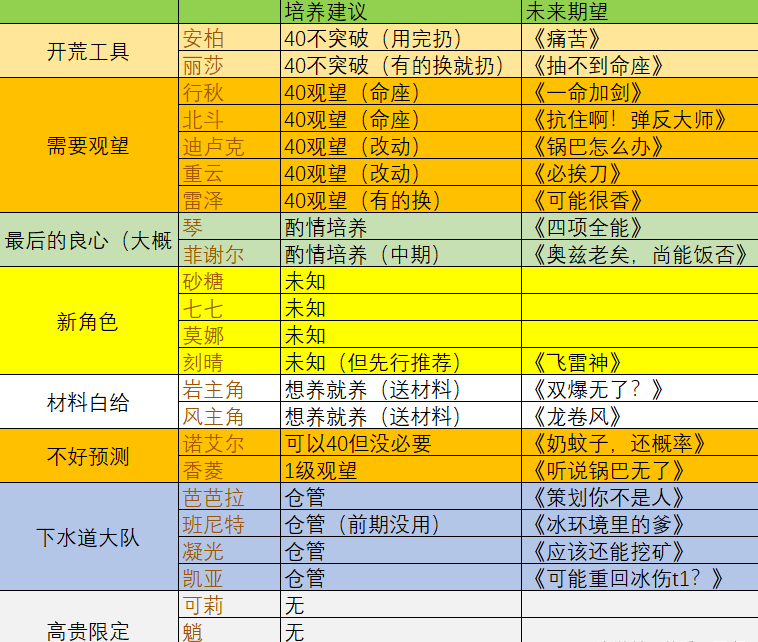This screenshot has height=642, width=758.
Task: Click cell 可以40但没必要
Action: [401, 442]
